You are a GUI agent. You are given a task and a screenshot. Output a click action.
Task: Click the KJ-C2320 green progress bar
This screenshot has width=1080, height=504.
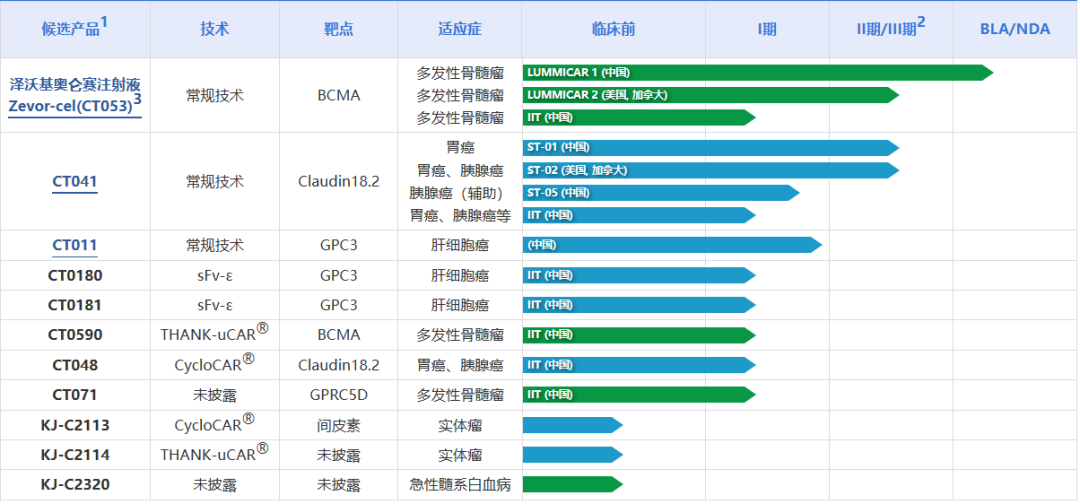(x=571, y=485)
